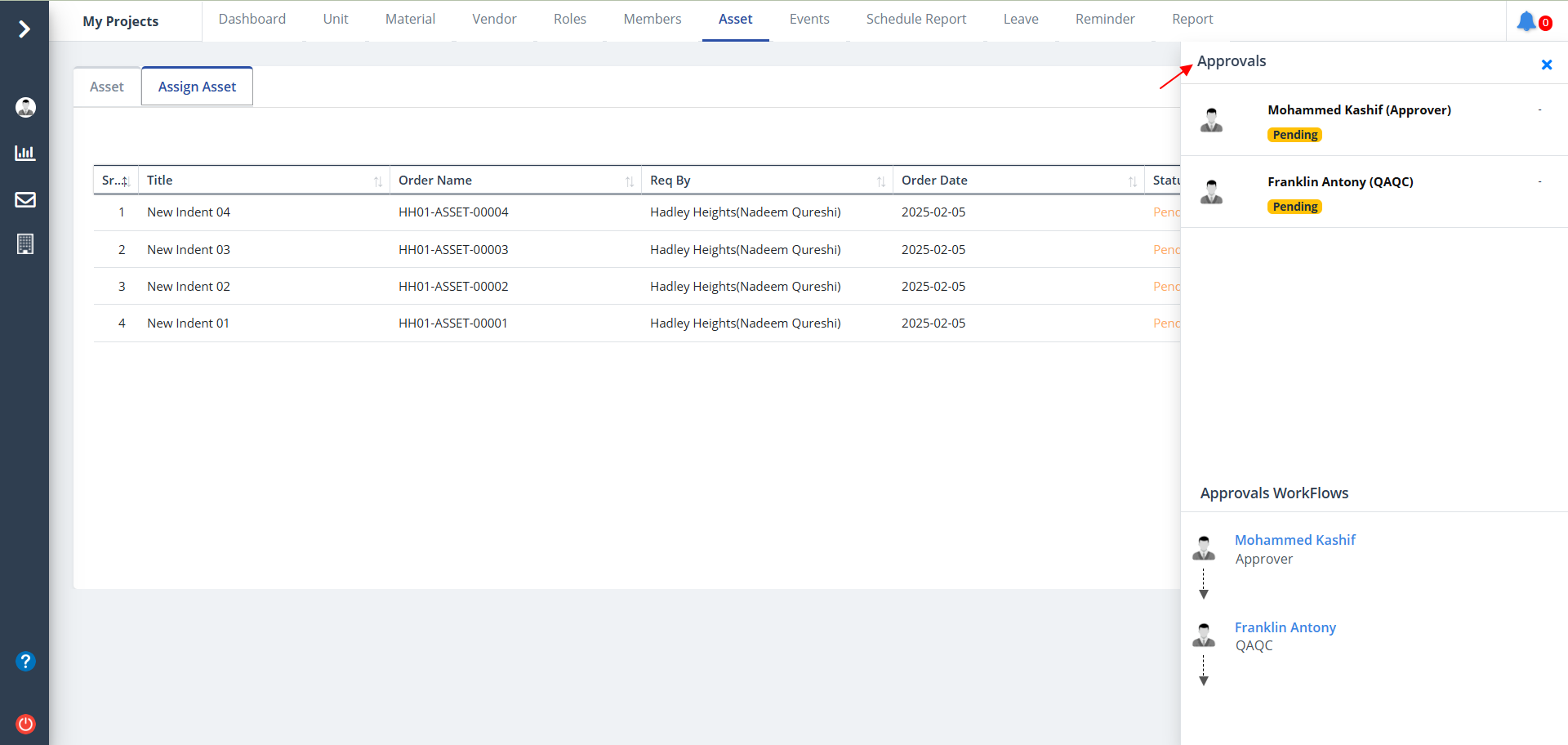Select the New Indent 04 row

189,212
